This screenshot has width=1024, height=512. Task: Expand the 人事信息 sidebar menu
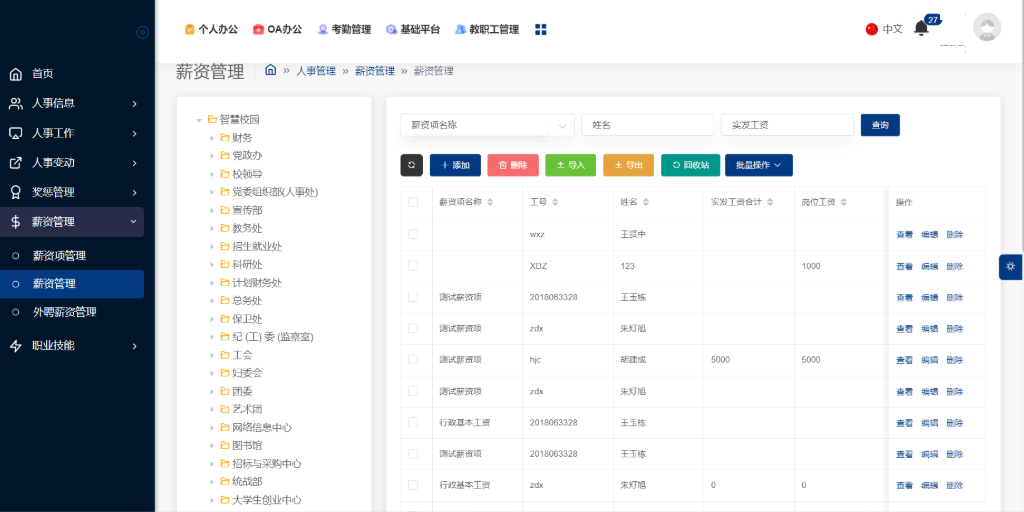point(72,103)
